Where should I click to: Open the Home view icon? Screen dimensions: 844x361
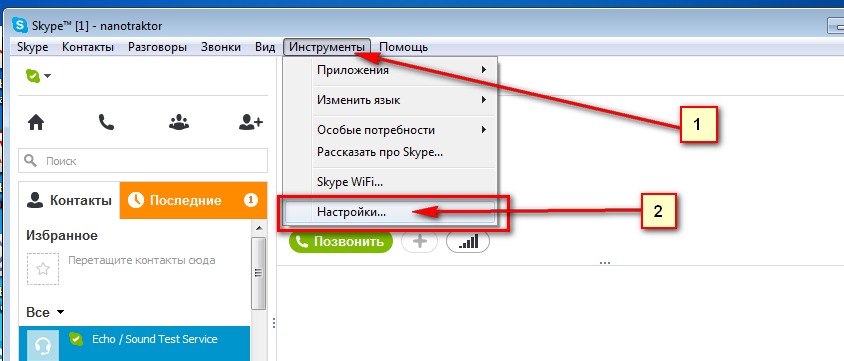pos(36,123)
